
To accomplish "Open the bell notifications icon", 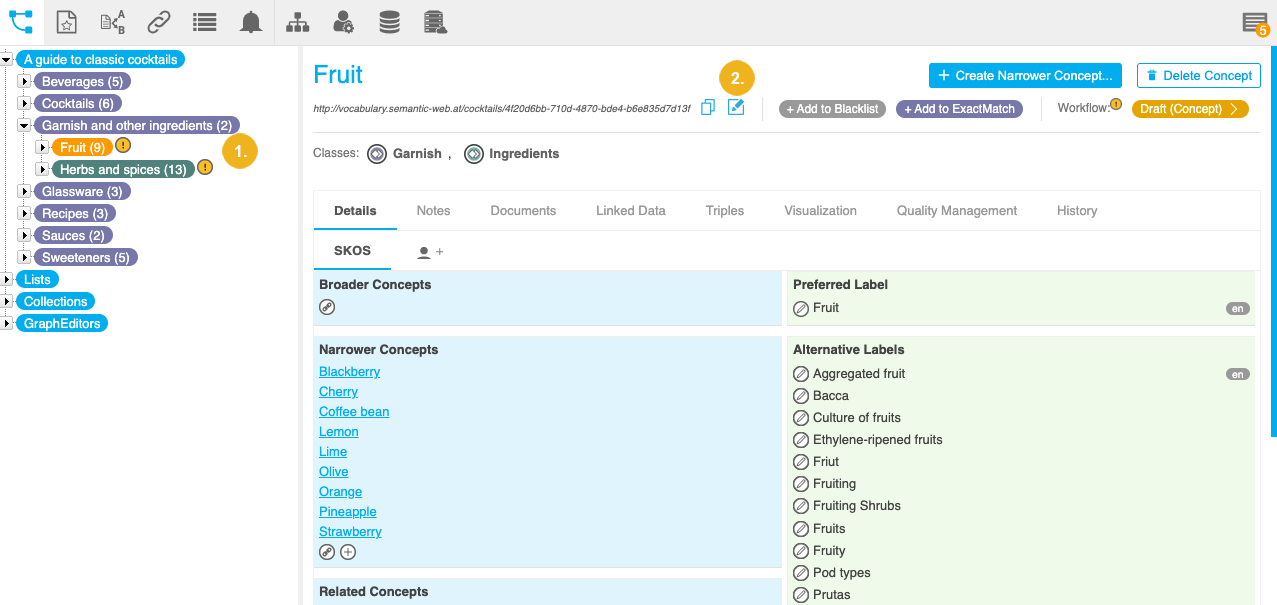I will point(251,22).
